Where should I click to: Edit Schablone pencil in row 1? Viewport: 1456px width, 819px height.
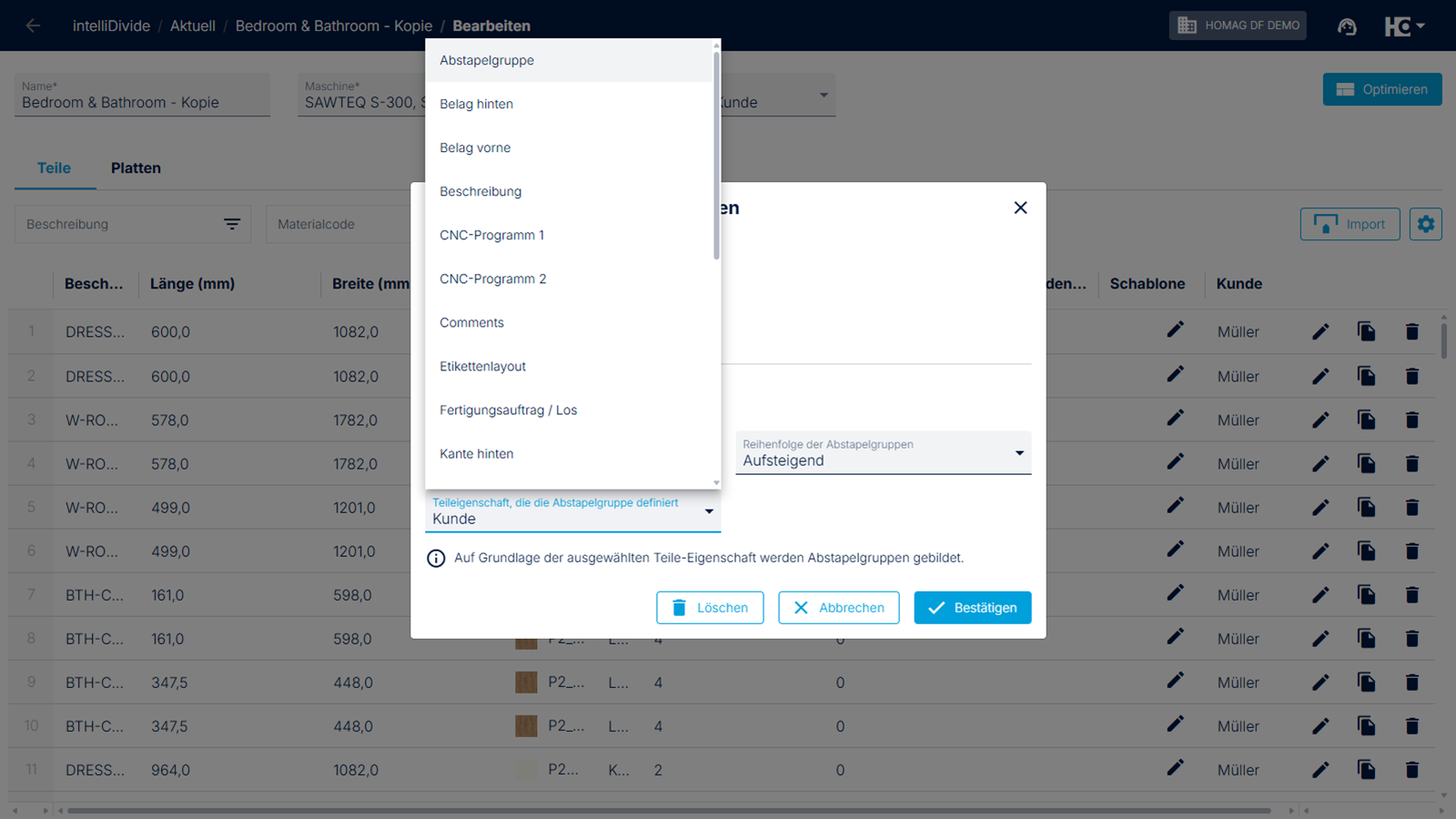pyautogui.click(x=1175, y=329)
